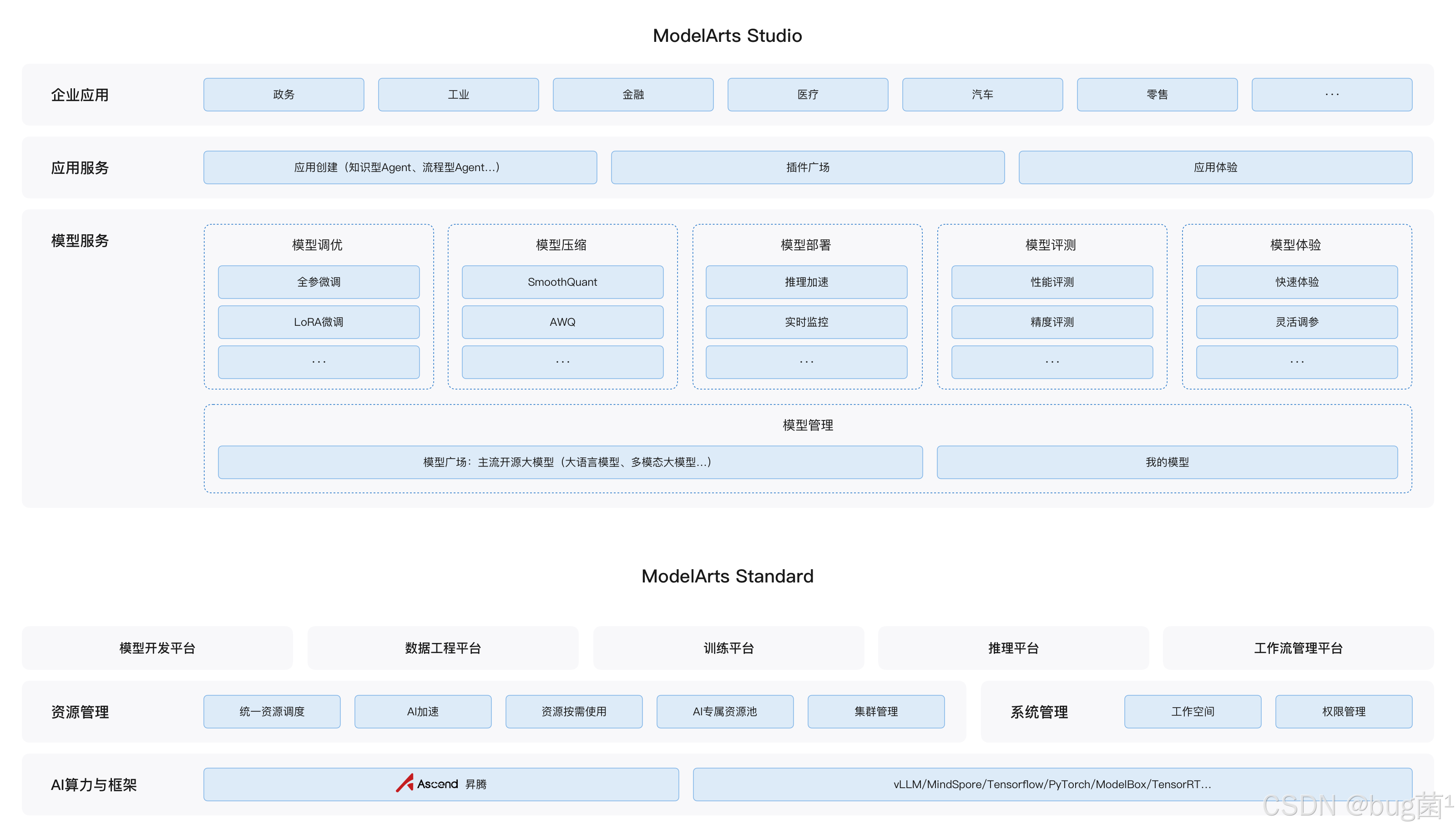Click the 医疗 industry box
Screen dimensions: 1456x830
click(x=808, y=94)
